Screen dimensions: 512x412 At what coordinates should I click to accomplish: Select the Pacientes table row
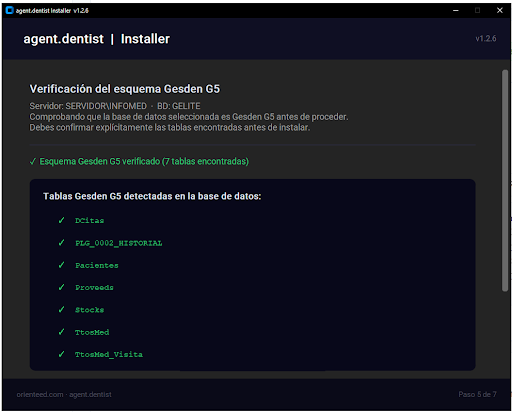[x=97, y=265]
